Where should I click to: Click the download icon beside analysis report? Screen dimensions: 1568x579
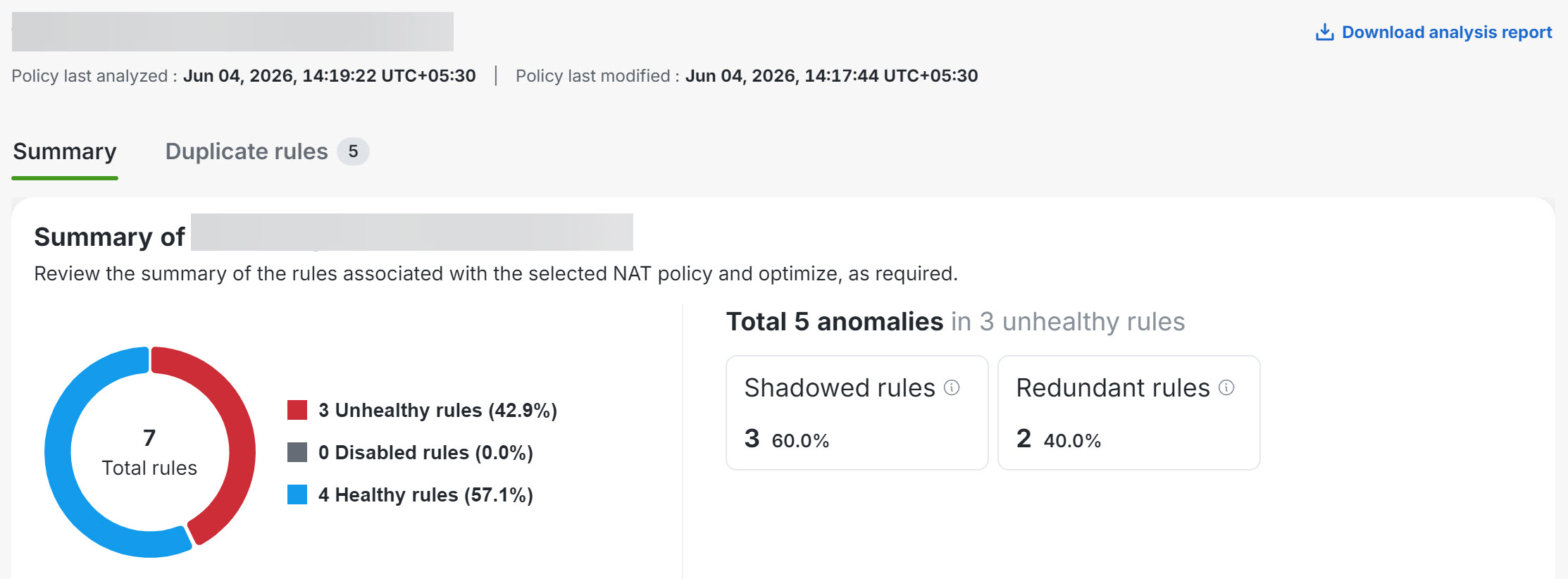point(1324,32)
